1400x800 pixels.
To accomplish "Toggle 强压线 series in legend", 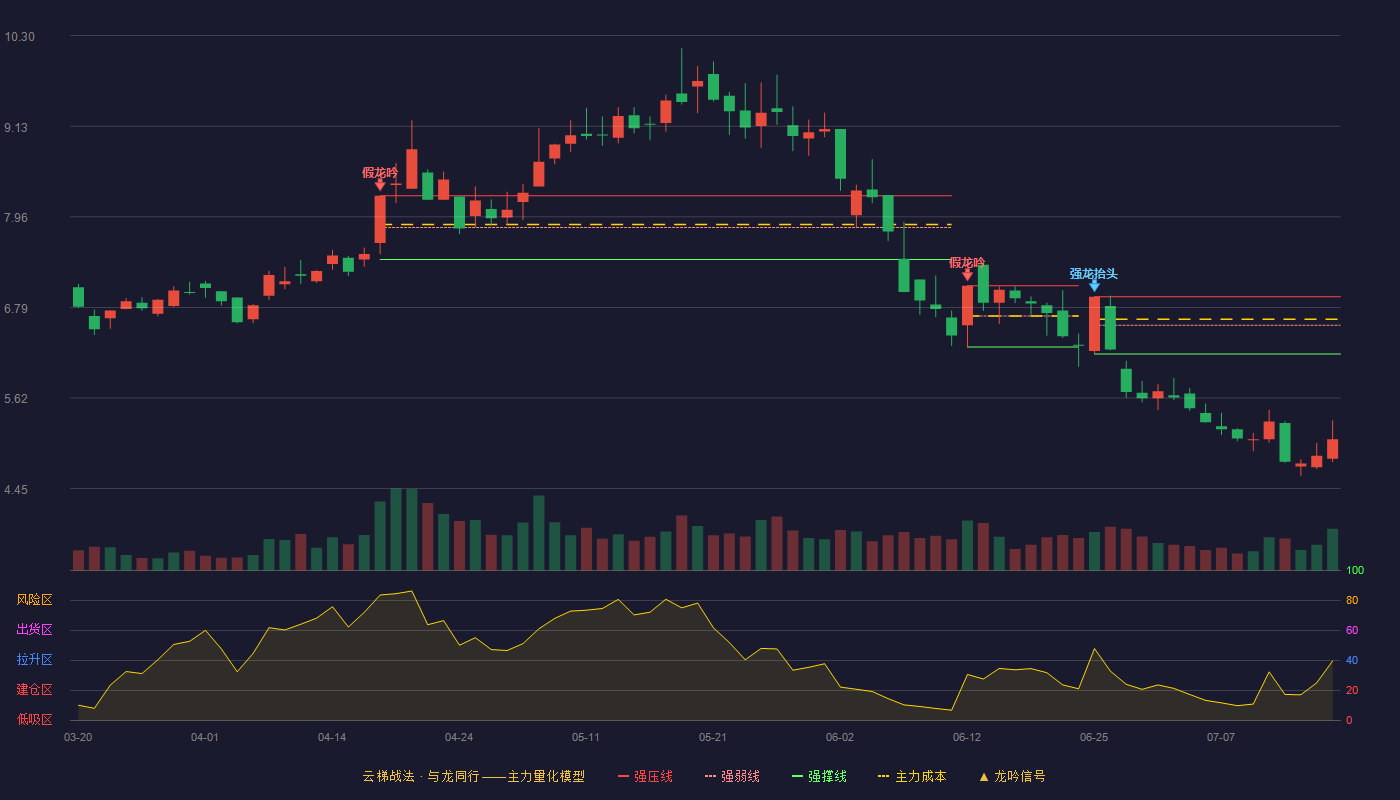I will [645, 776].
